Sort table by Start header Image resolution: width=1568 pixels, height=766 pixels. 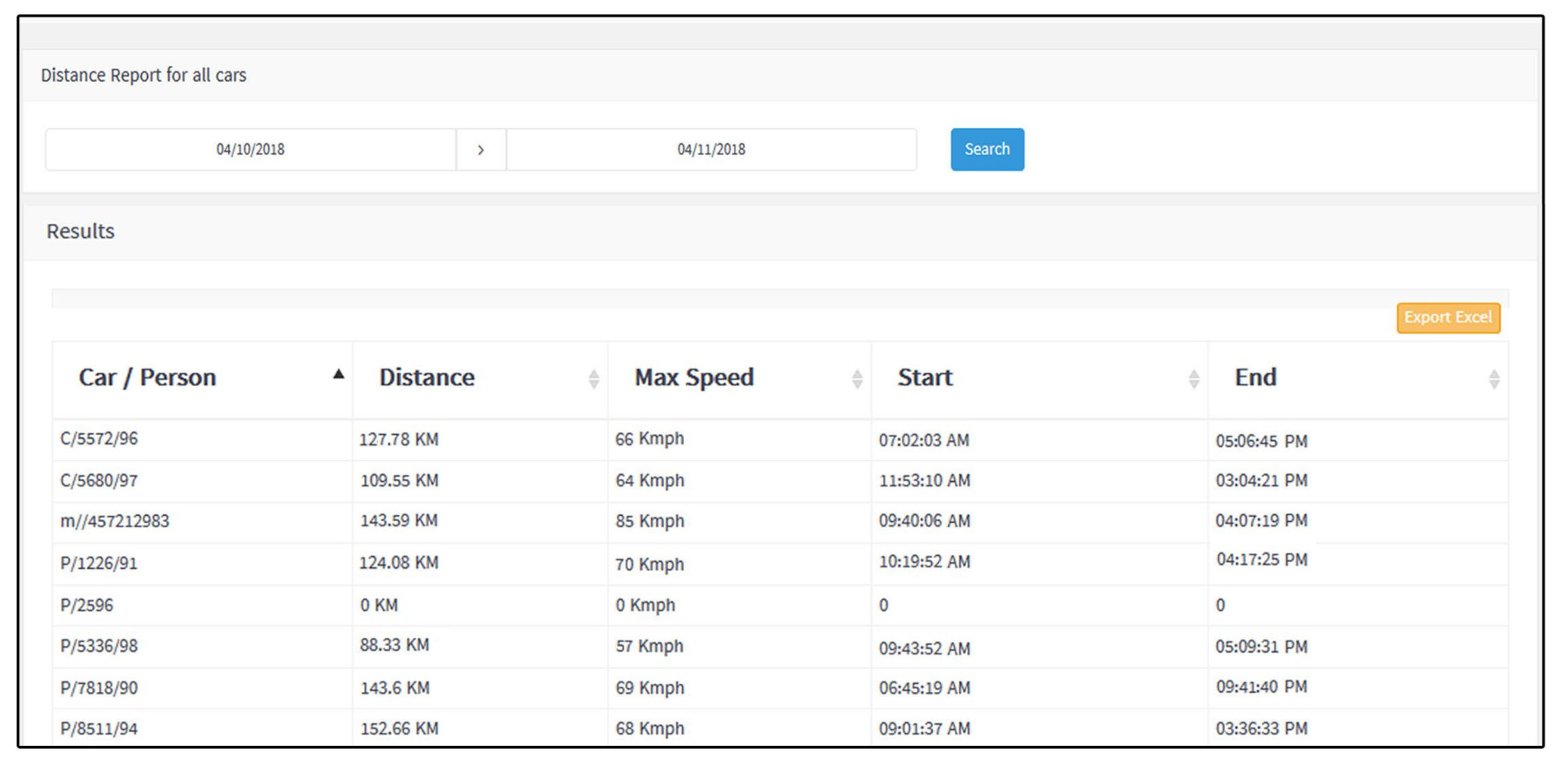tap(924, 378)
